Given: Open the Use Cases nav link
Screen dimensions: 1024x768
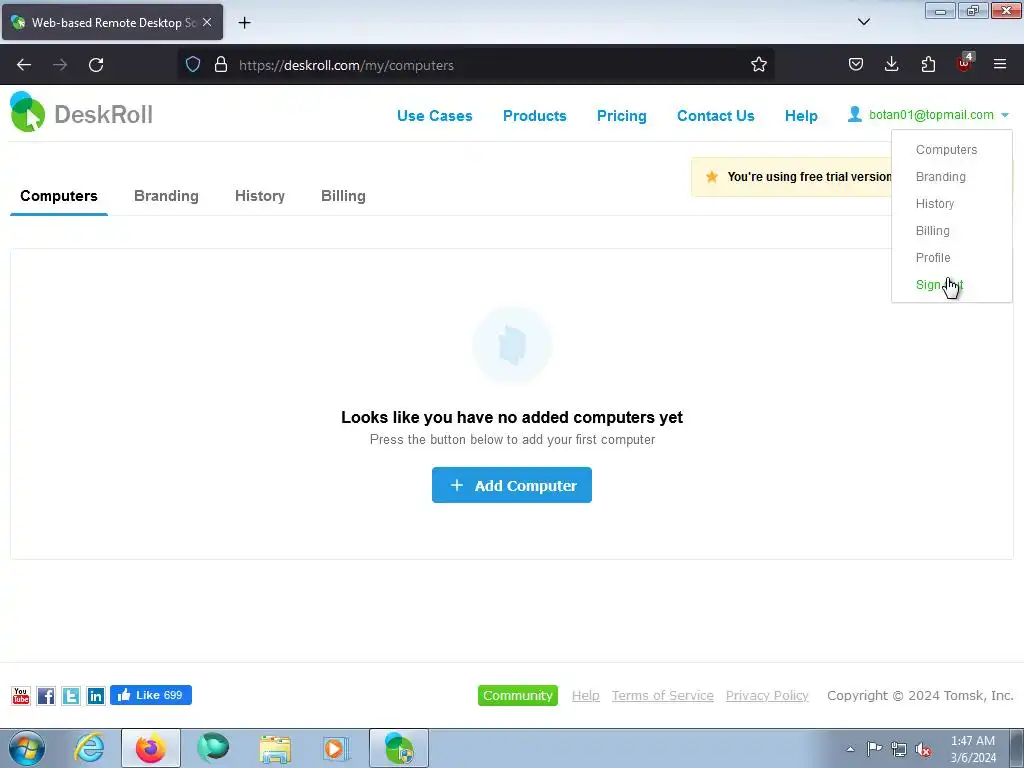Looking at the screenshot, I should (434, 116).
